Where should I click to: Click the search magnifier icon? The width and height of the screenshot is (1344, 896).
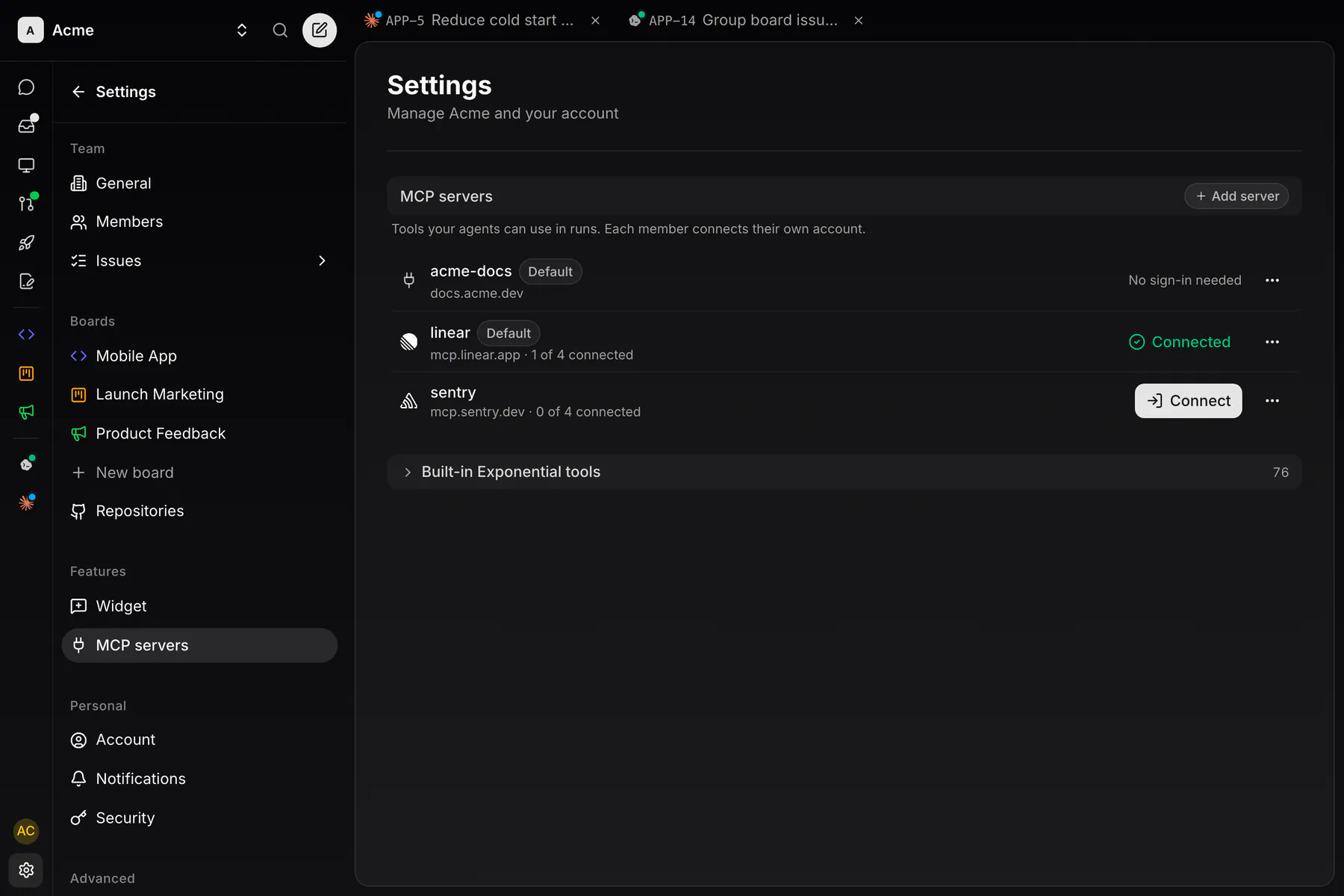click(x=280, y=30)
